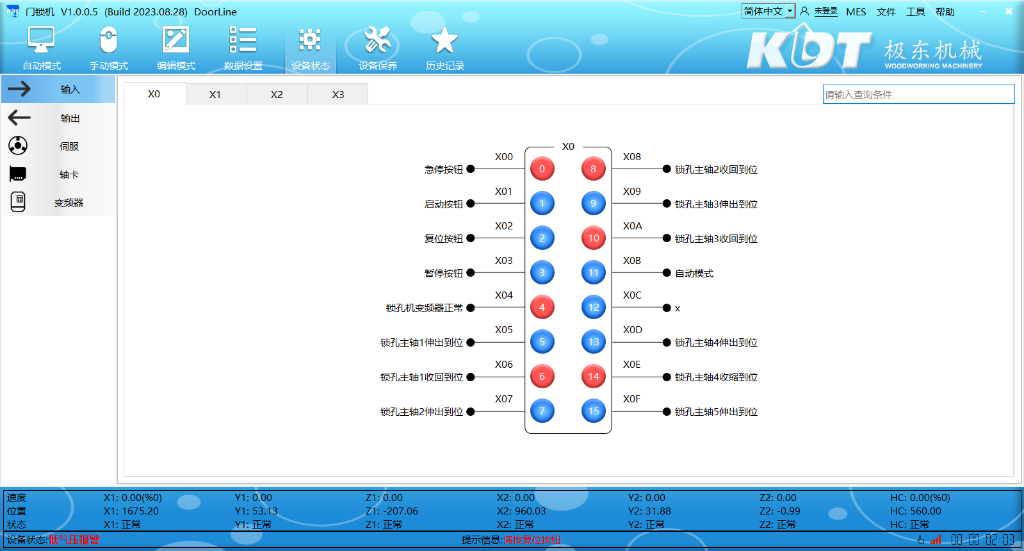Switch to the X2 tab

click(x=276, y=94)
